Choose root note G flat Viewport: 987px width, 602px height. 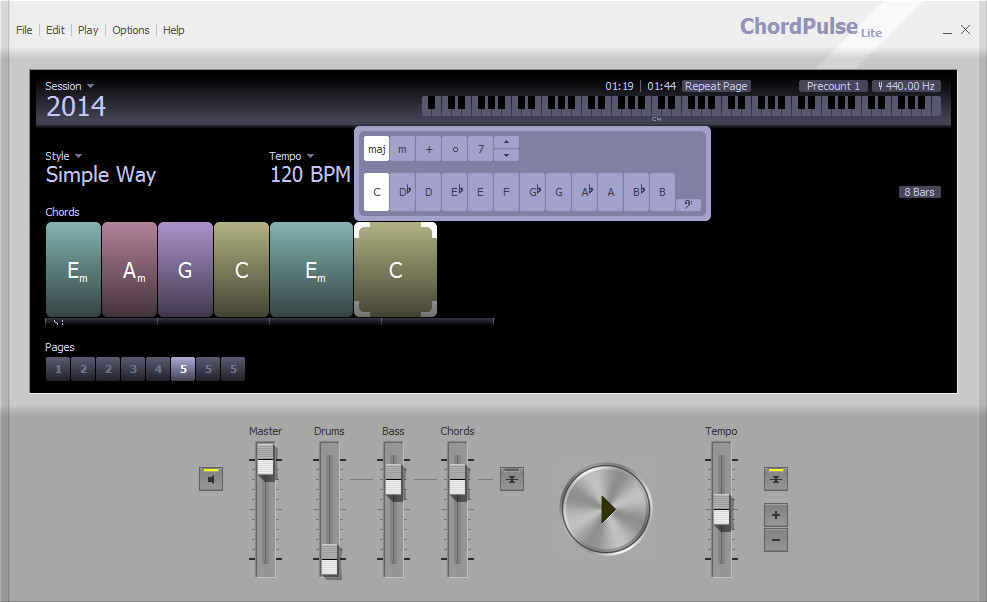533,192
